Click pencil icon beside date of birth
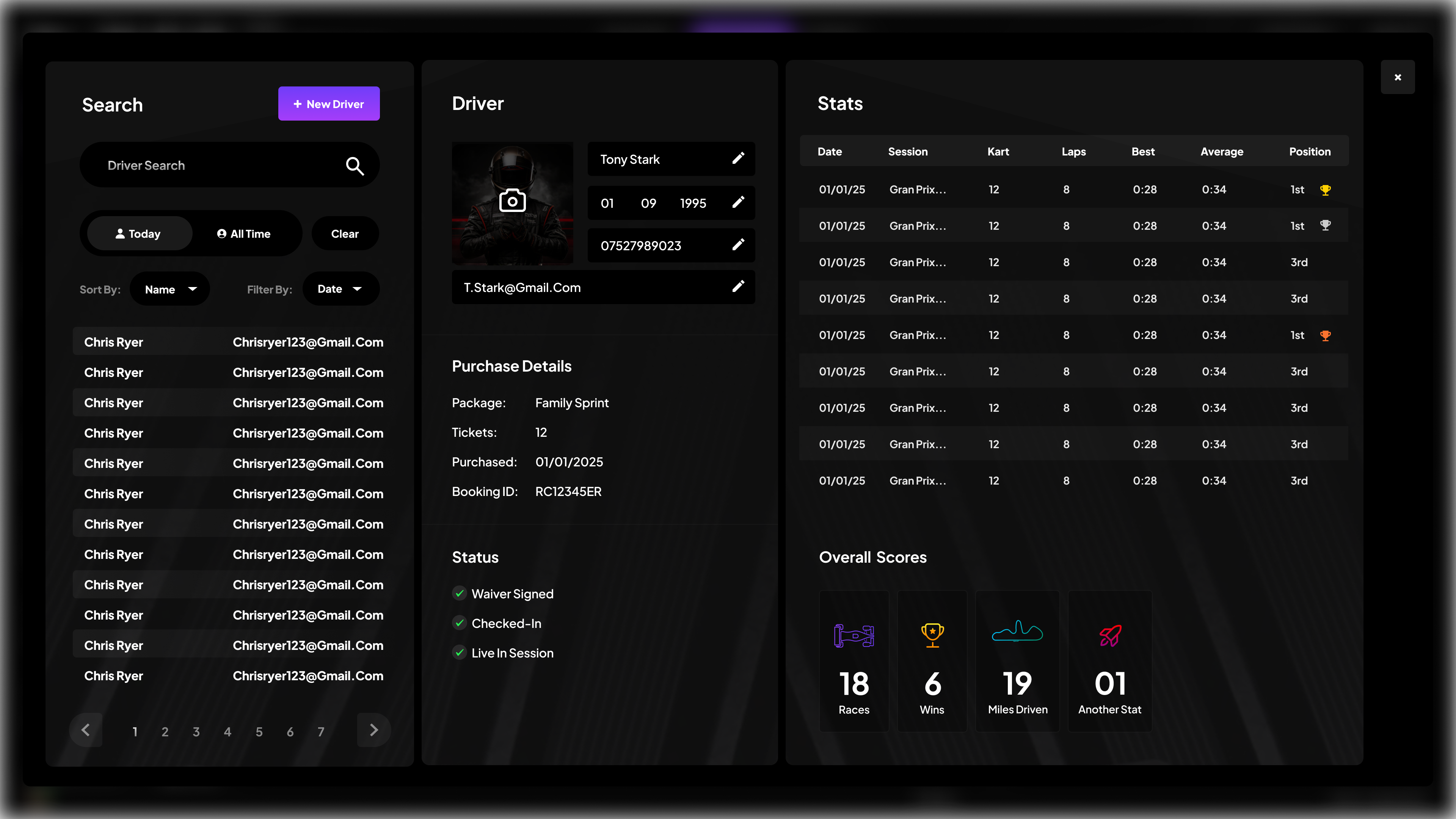The image size is (1456, 819). click(738, 202)
